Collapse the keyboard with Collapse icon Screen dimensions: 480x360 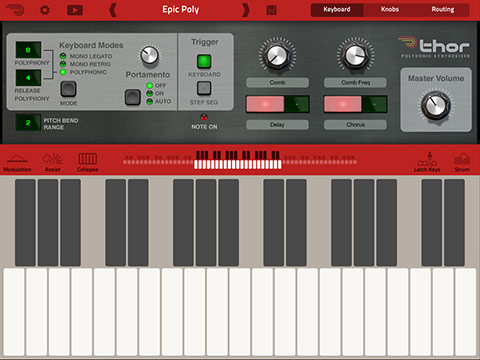point(88,162)
